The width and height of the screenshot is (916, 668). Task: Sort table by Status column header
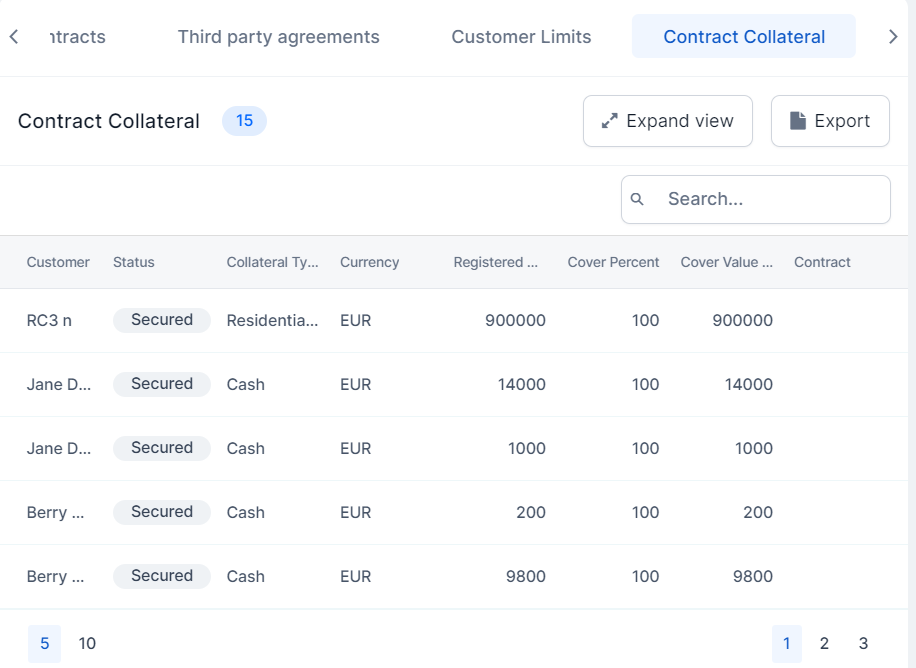[134, 262]
